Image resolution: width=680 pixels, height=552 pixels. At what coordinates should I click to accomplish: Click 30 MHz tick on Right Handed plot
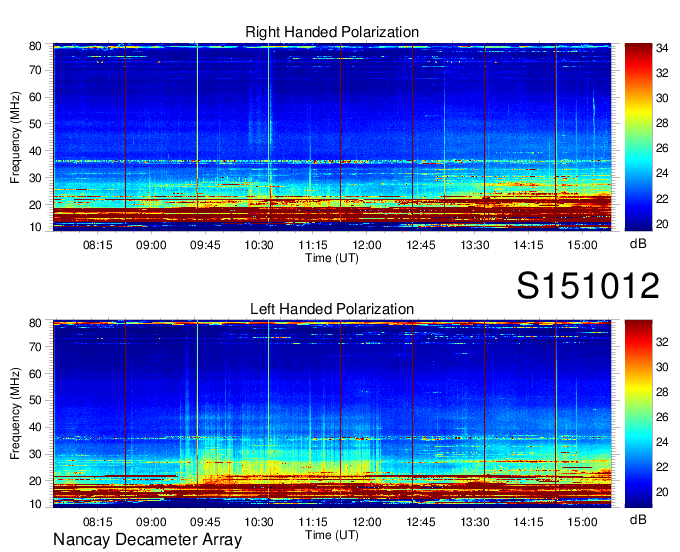35,178
